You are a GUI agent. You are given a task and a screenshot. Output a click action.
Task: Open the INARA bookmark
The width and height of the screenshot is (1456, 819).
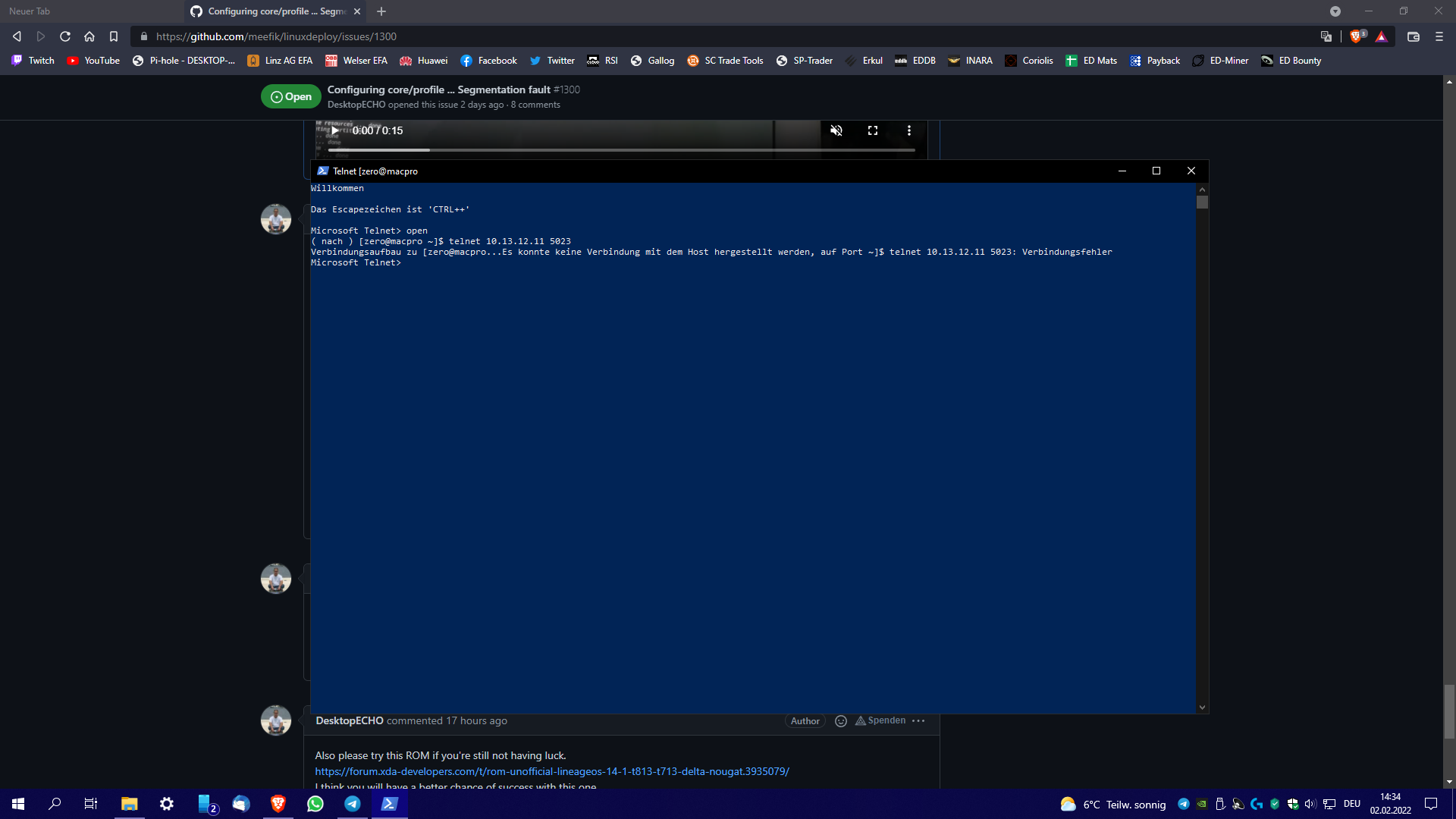[x=971, y=61]
